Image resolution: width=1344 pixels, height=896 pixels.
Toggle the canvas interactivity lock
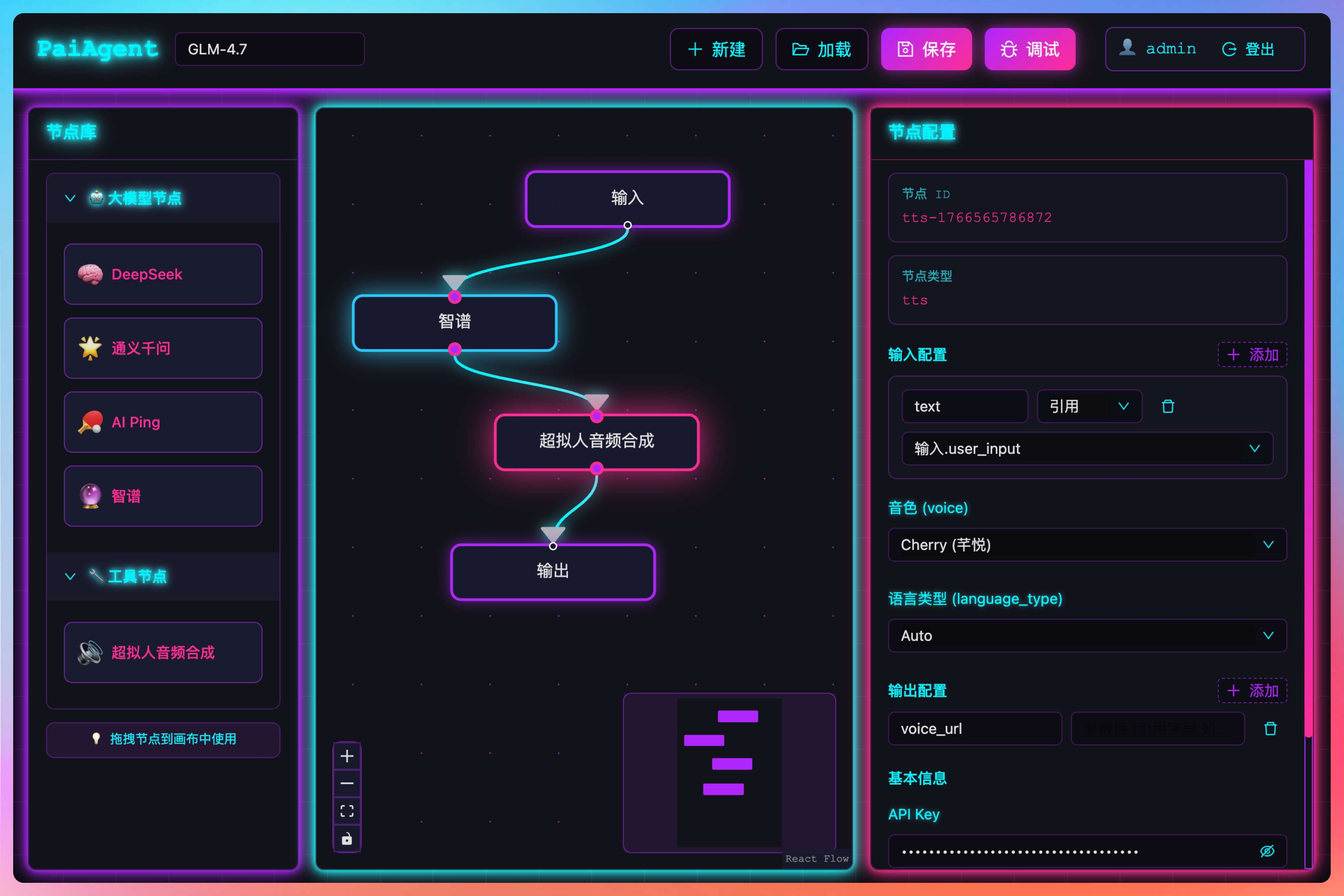(347, 838)
